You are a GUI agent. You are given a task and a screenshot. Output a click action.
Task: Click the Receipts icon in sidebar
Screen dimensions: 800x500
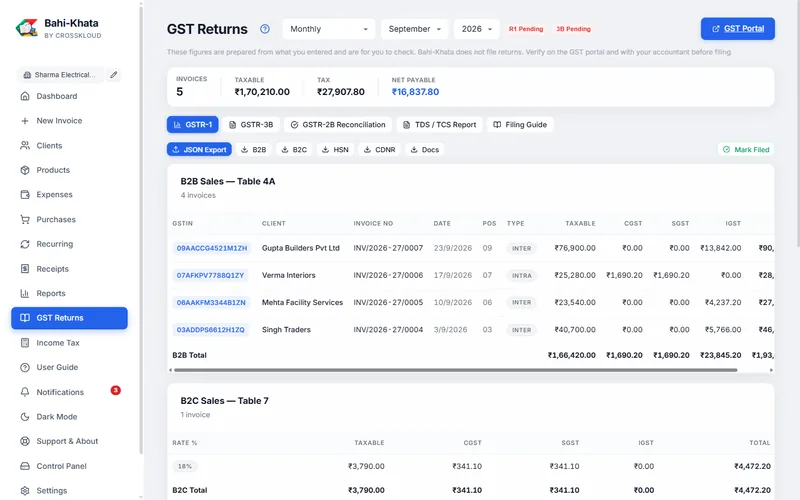[x=24, y=268]
